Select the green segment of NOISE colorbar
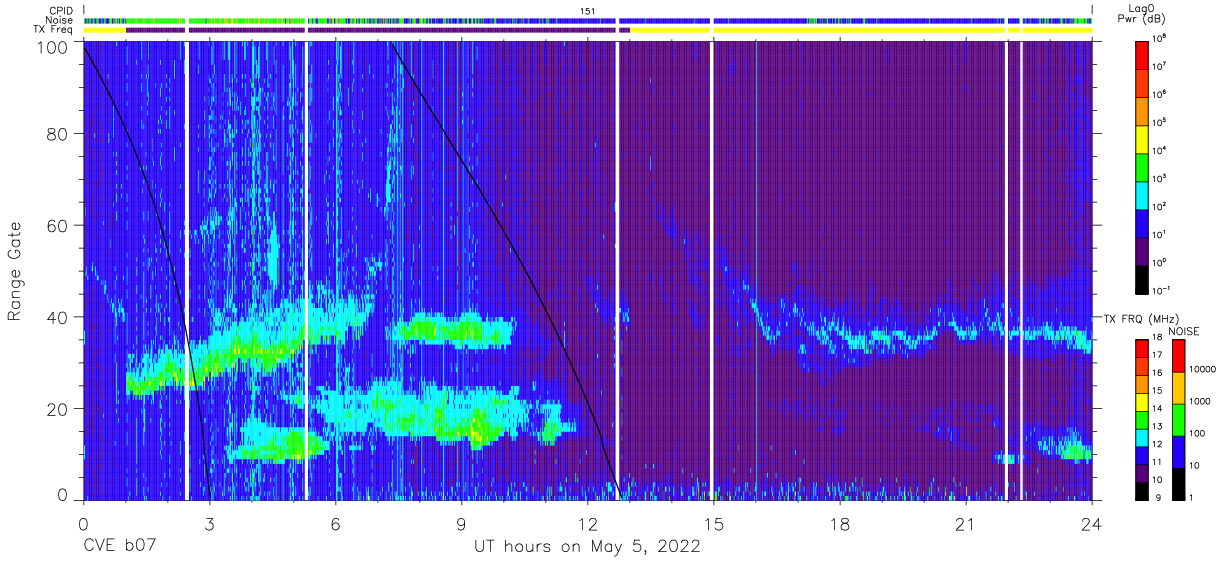Image resolution: width=1228 pixels, height=567 pixels. 1179,419
